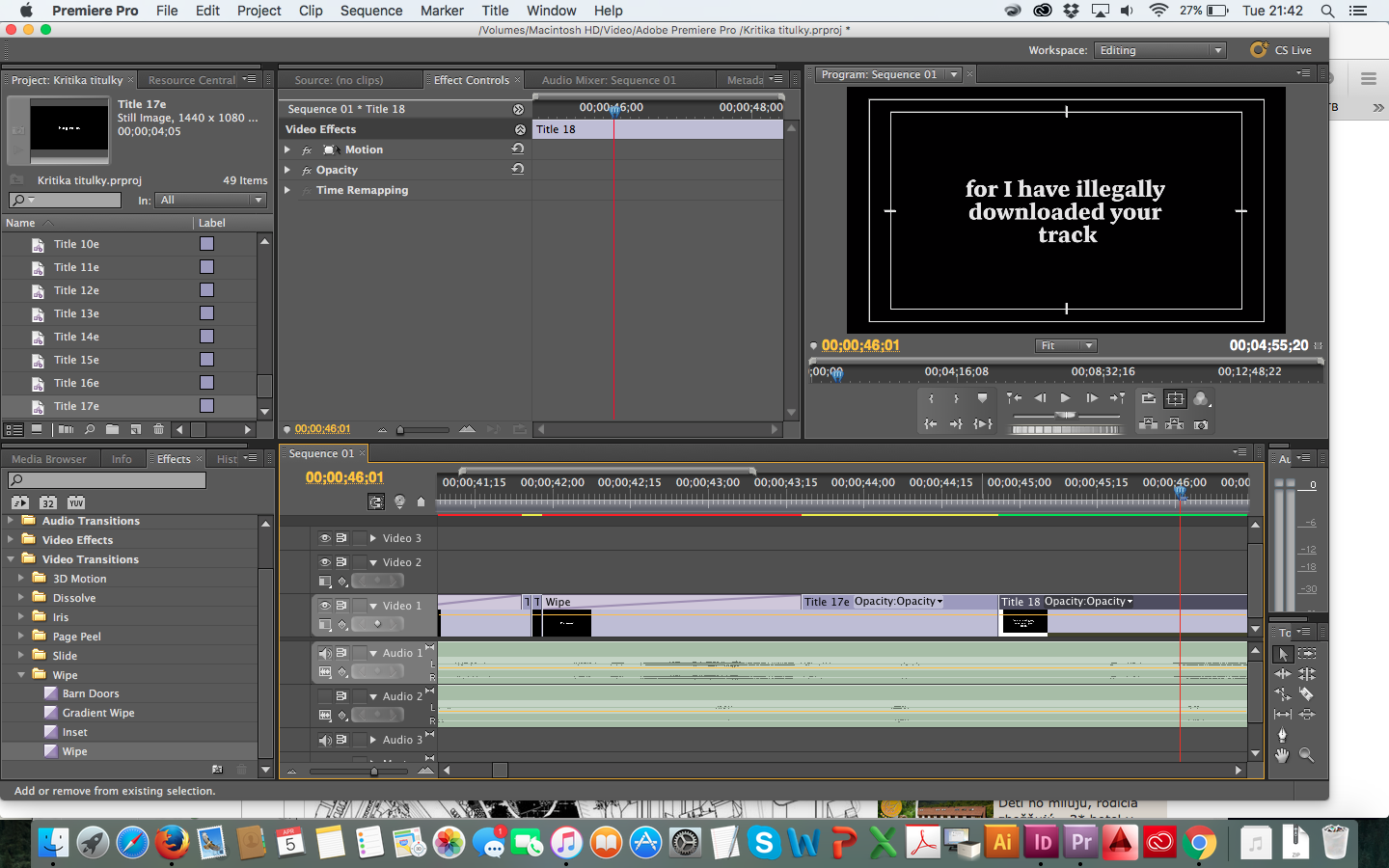Toggle Safe Margins in Program monitor
This screenshot has height=868, width=1389.
[x=1175, y=398]
